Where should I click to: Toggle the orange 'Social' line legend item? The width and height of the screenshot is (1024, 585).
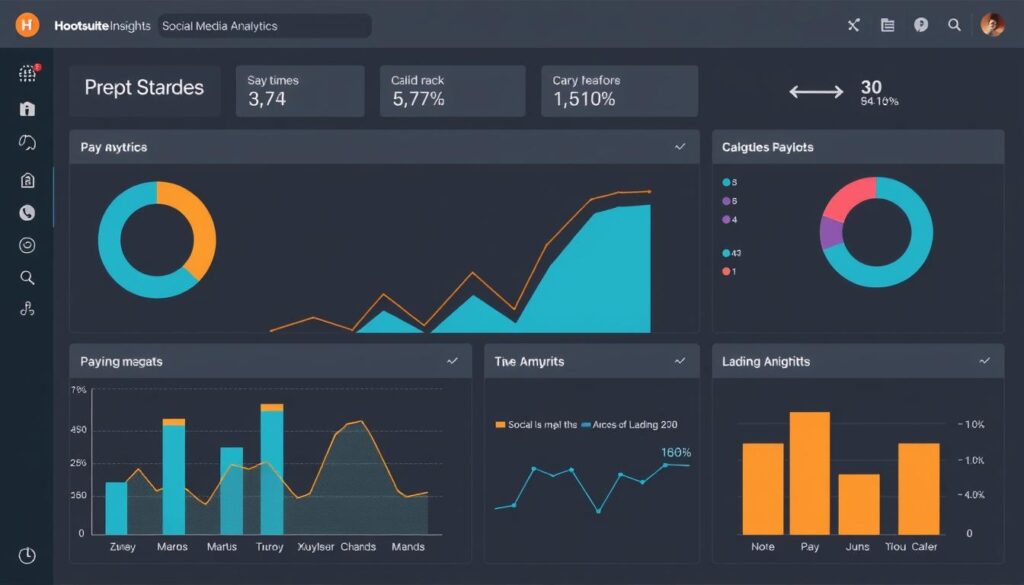[534, 425]
